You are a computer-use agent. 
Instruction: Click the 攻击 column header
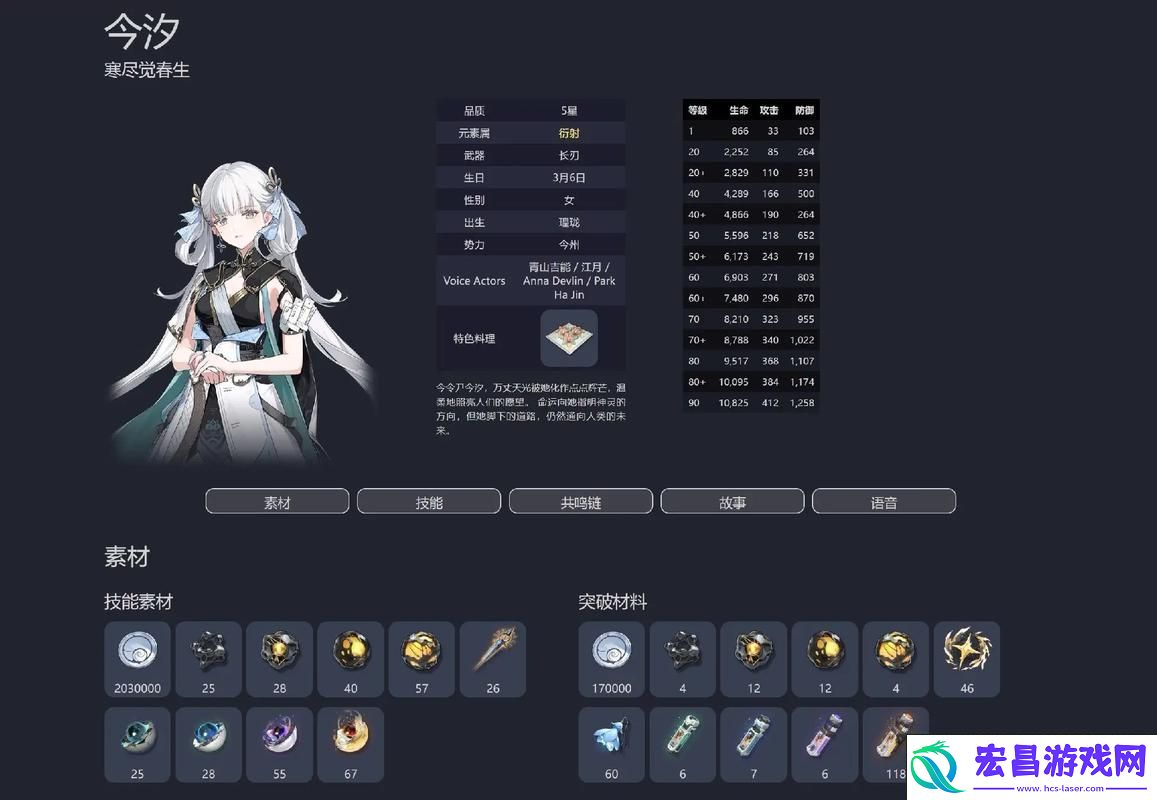click(x=769, y=110)
